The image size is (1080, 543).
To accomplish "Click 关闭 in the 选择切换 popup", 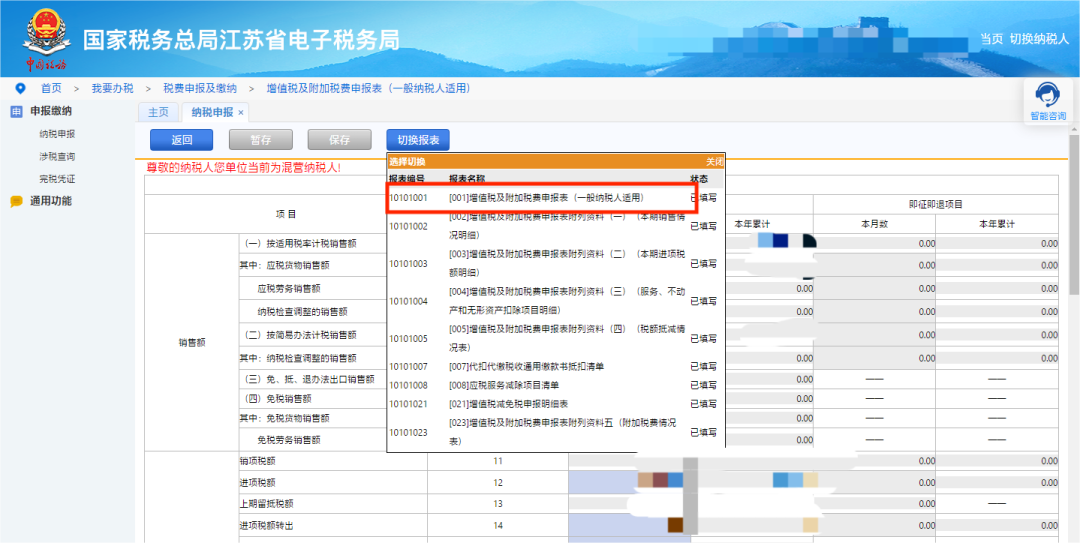I will [x=714, y=162].
